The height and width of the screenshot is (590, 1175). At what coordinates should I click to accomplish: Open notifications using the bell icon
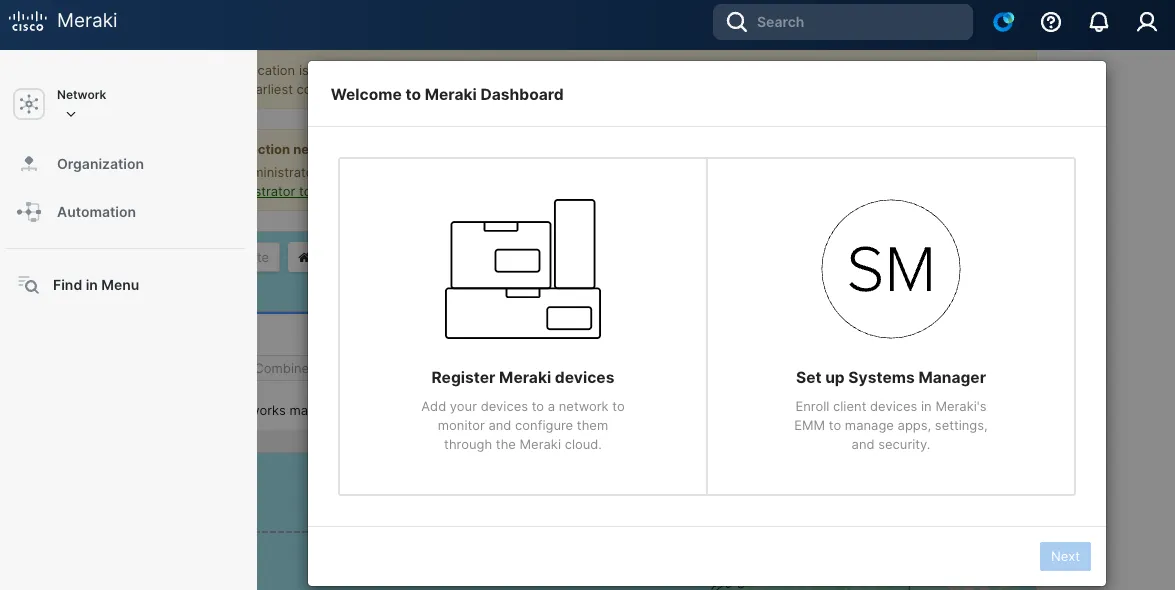pyautogui.click(x=1098, y=21)
